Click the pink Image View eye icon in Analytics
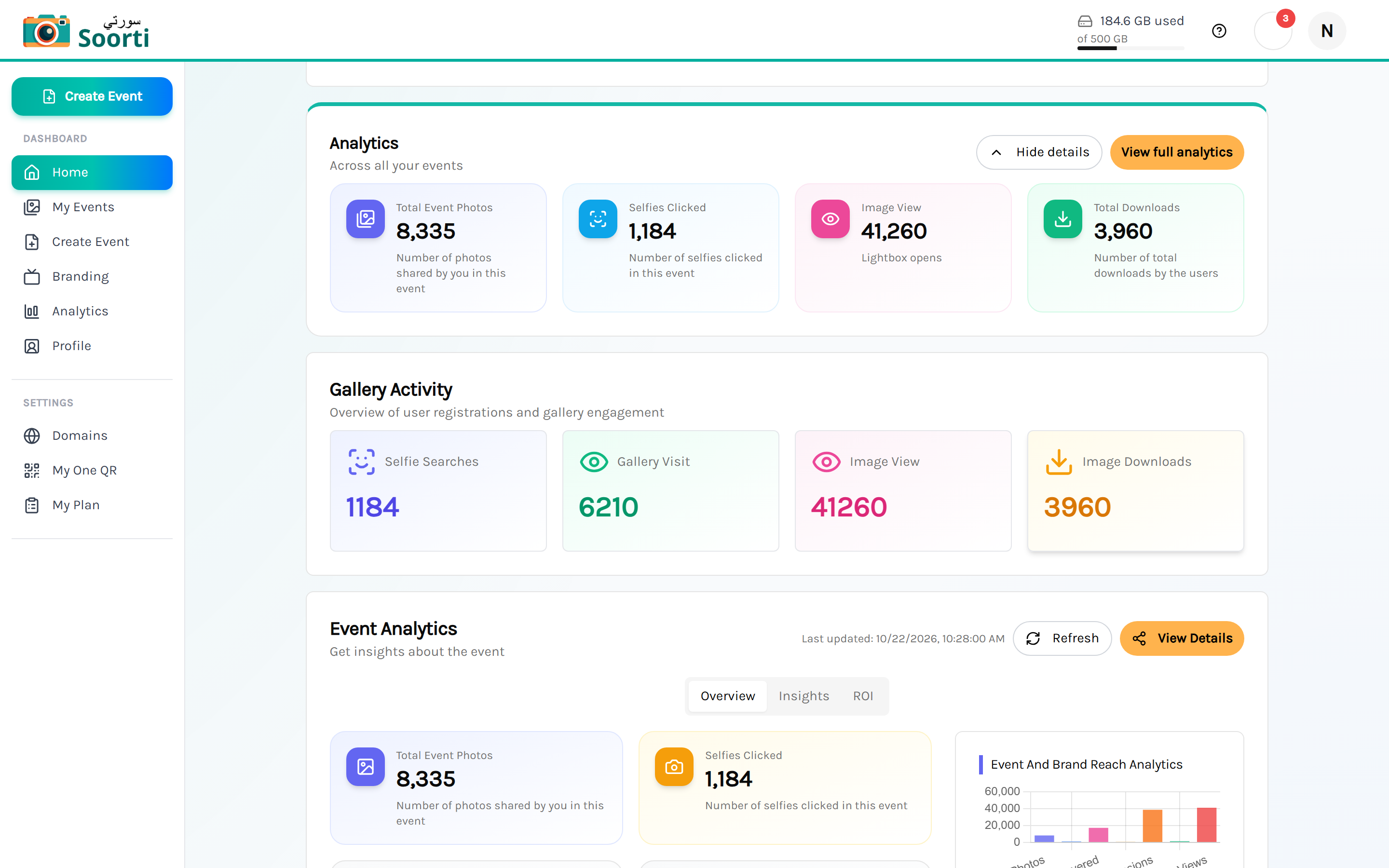Image resolution: width=1389 pixels, height=868 pixels. click(x=830, y=219)
